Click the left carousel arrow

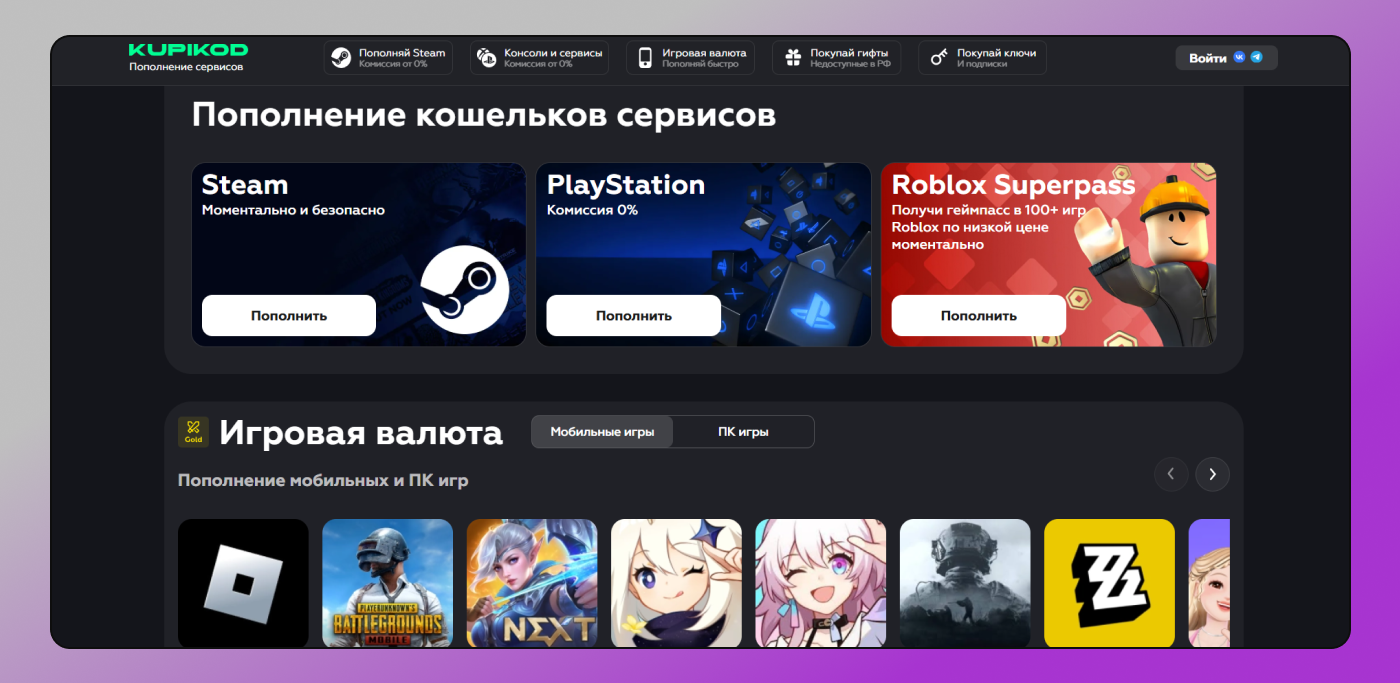[x=1171, y=474]
